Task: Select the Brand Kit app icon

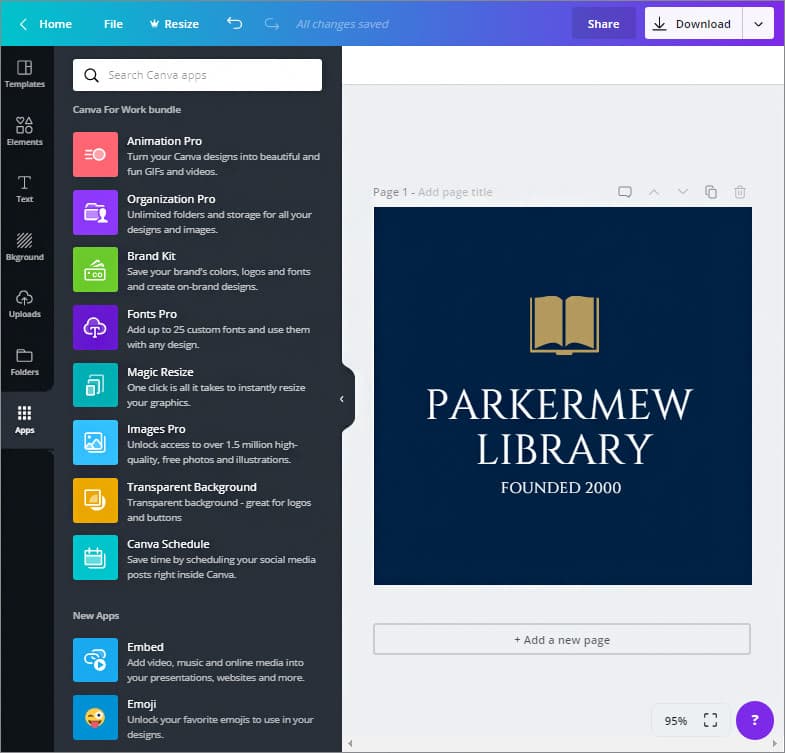Action: pos(95,269)
